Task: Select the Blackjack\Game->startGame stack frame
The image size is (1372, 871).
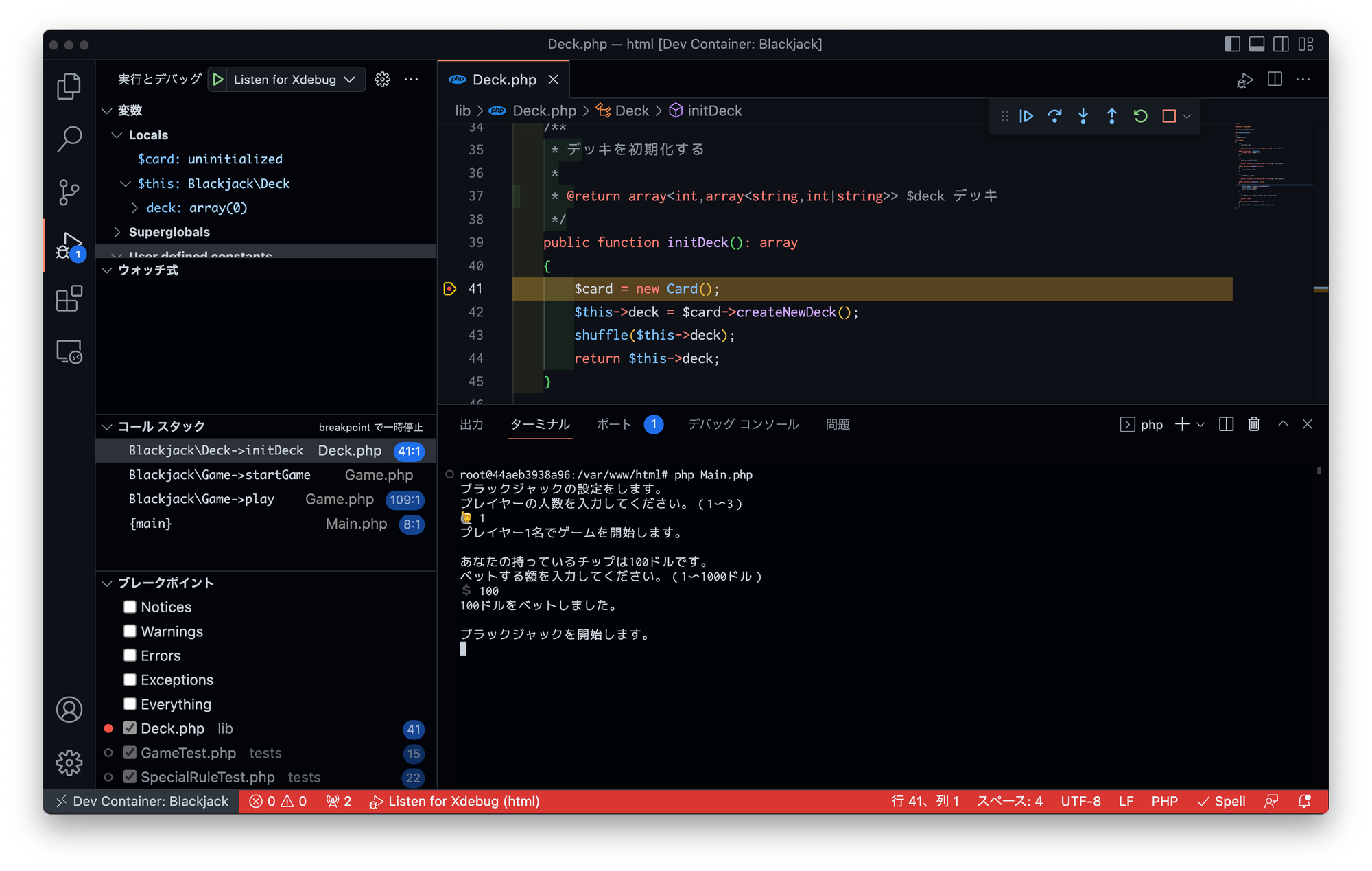Action: [x=220, y=474]
